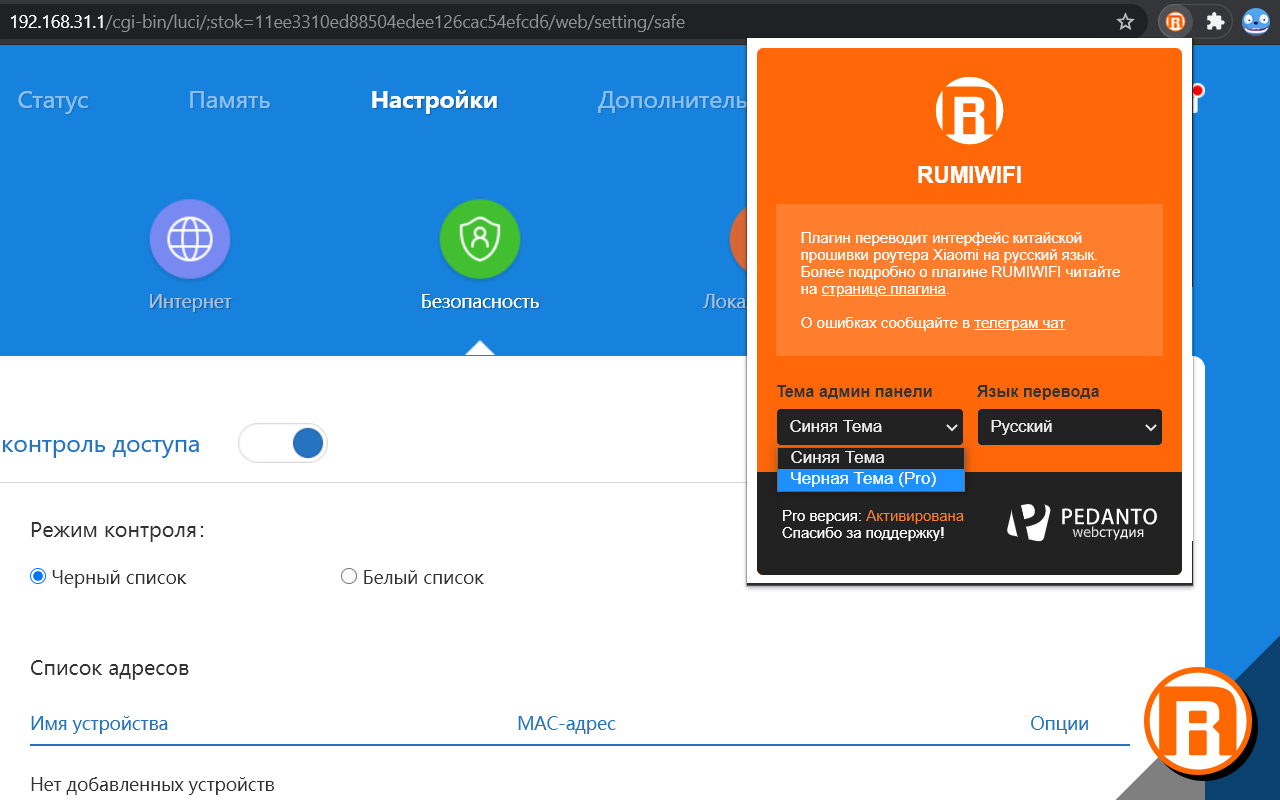Screen dimensions: 1280x800
Task: Open the Язык перевода dropdown
Action: tap(1070, 427)
